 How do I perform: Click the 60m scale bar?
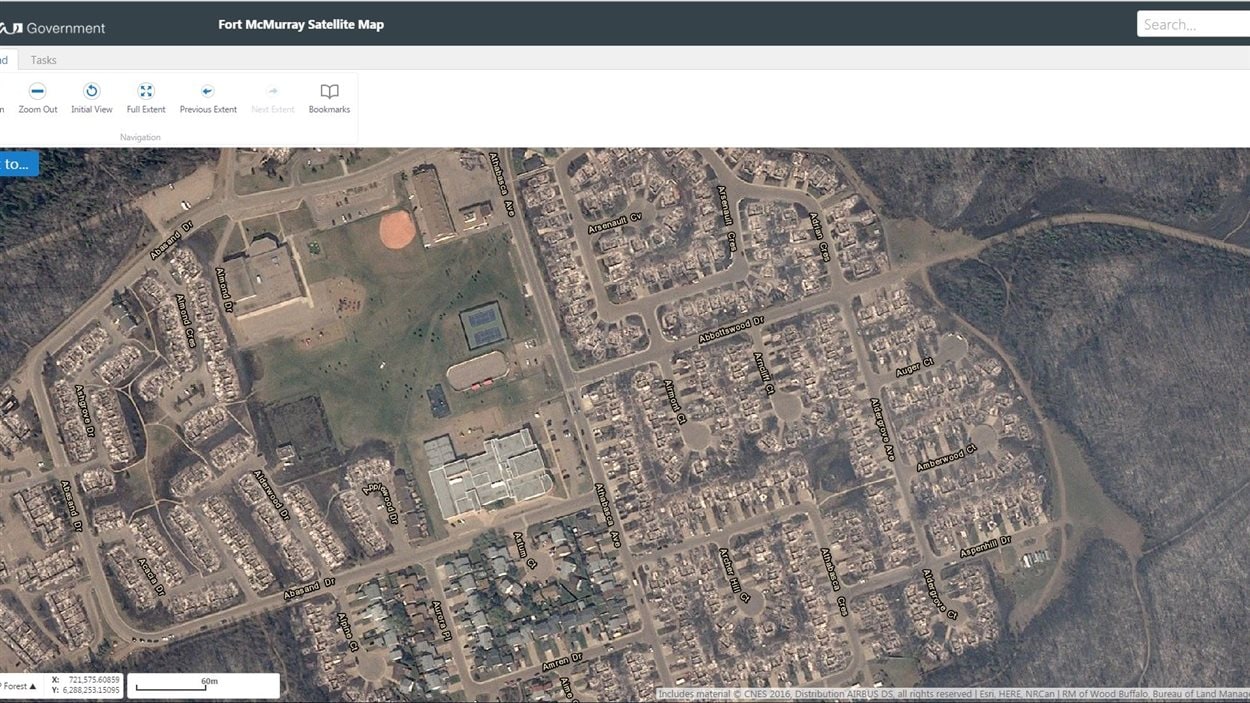(205, 686)
